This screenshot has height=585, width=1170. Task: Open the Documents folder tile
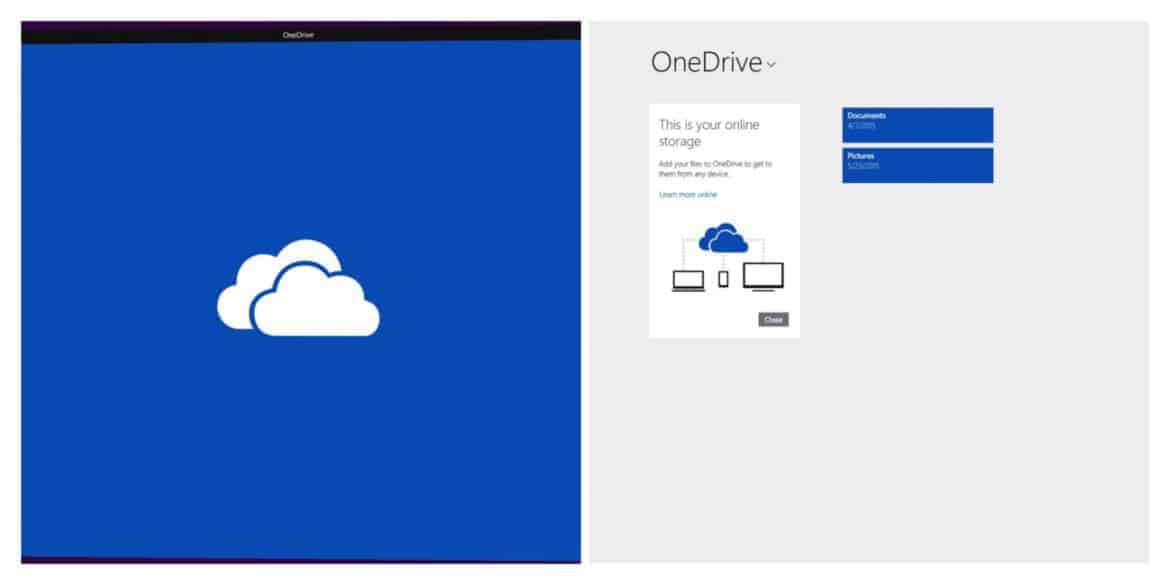coord(918,125)
